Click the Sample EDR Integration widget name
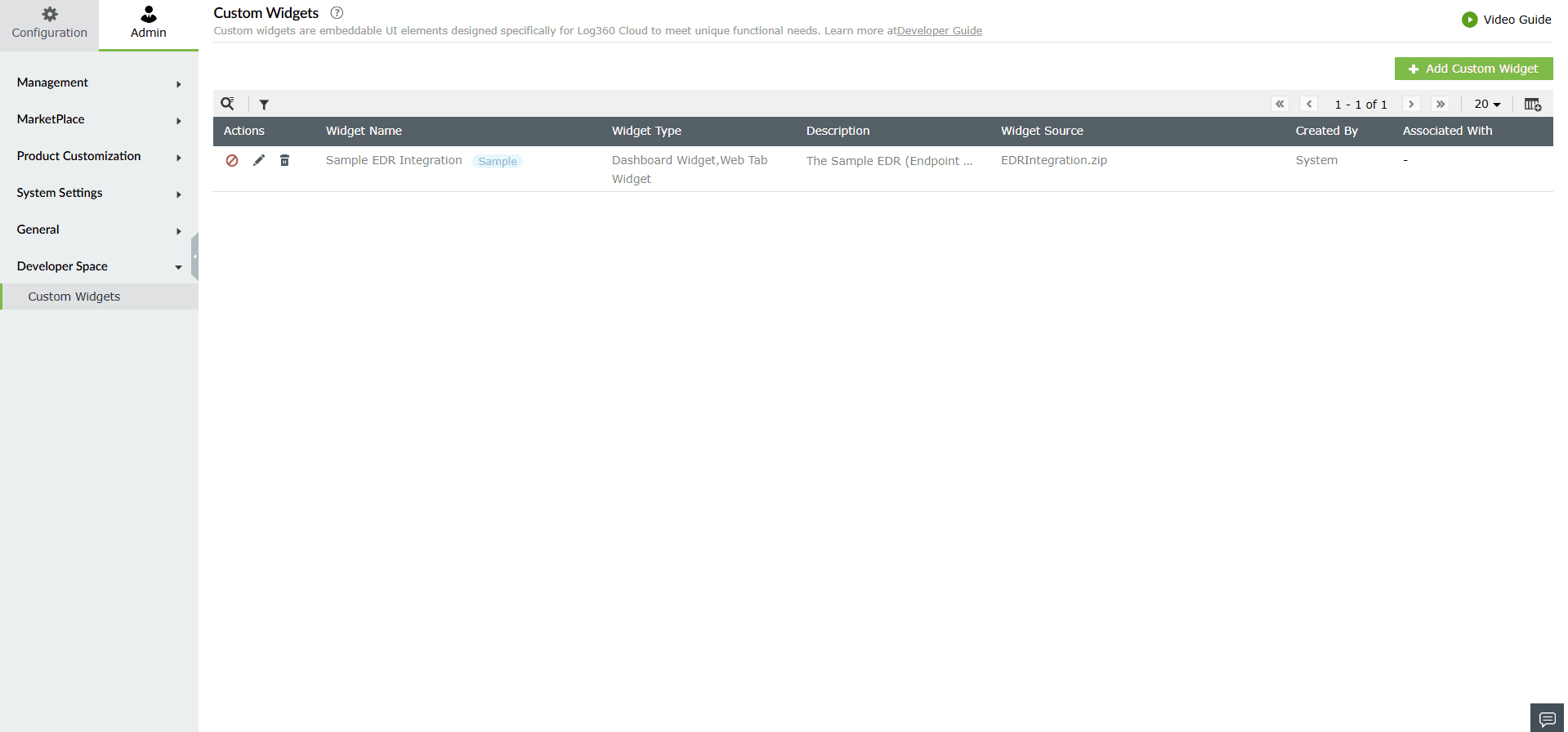 pos(394,160)
